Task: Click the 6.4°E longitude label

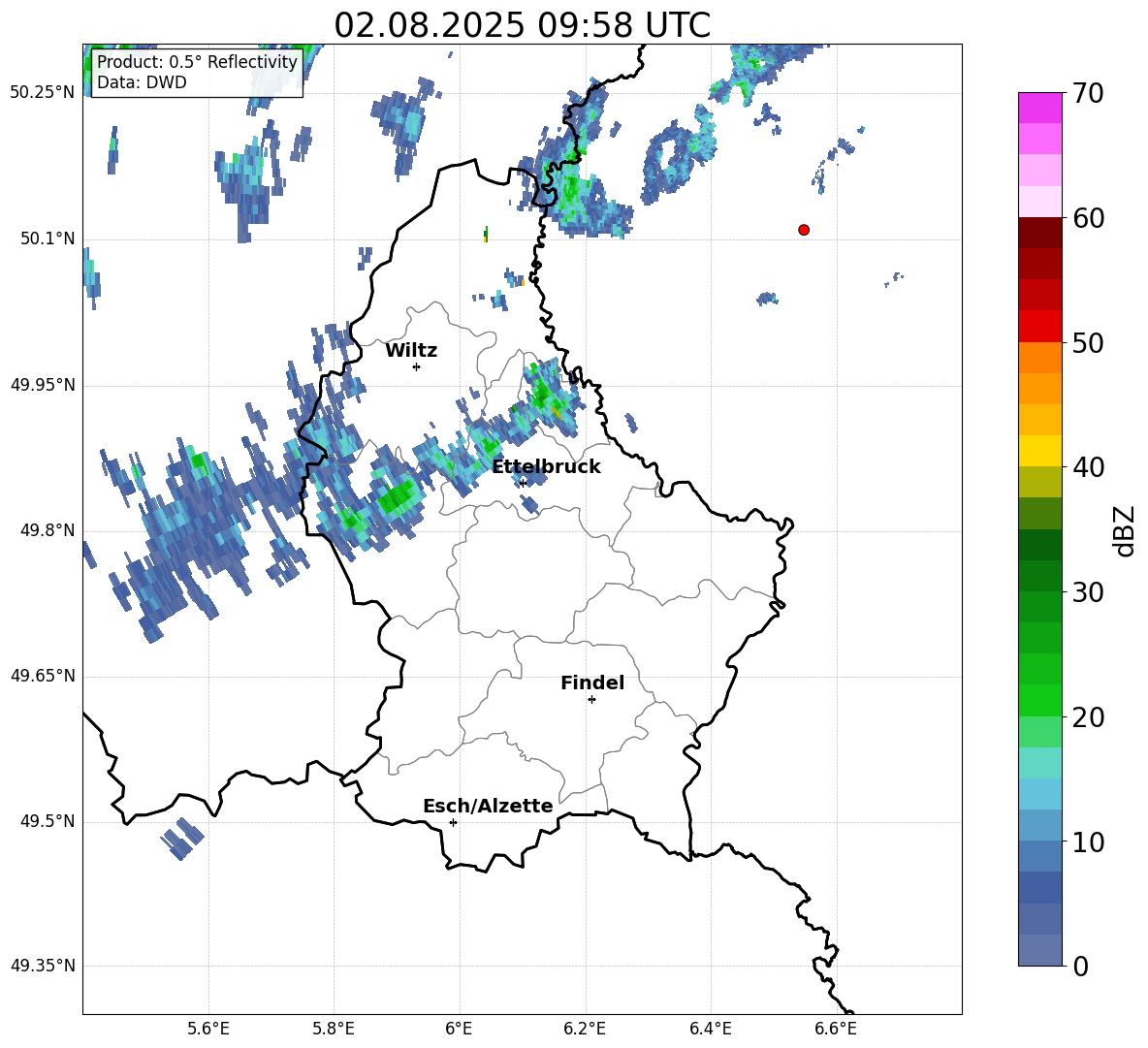Action: point(710,1029)
